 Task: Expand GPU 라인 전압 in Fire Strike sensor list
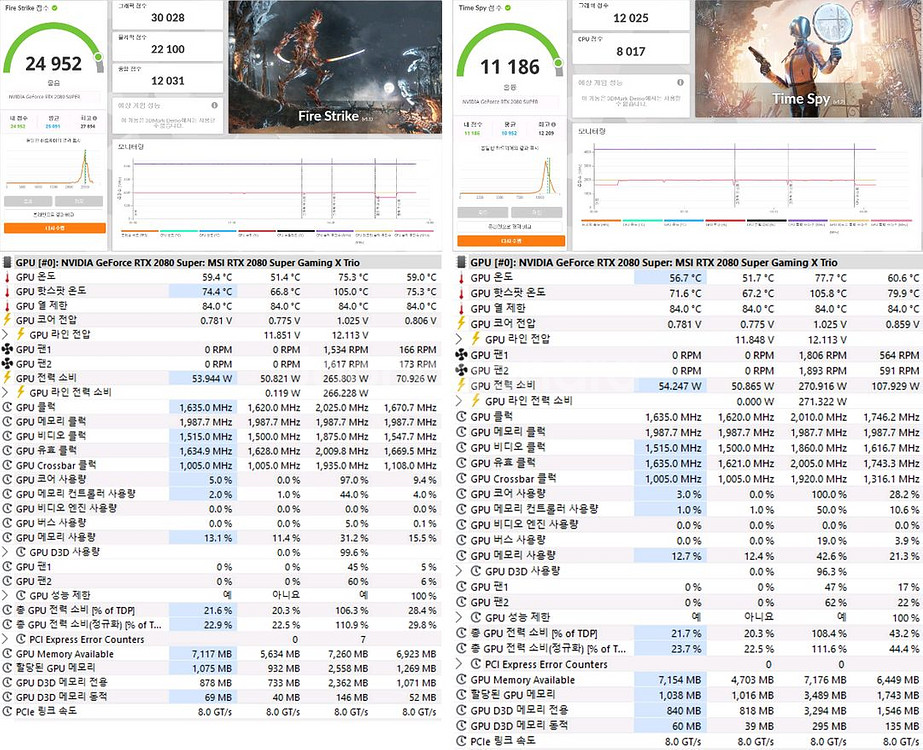click(x=5, y=334)
